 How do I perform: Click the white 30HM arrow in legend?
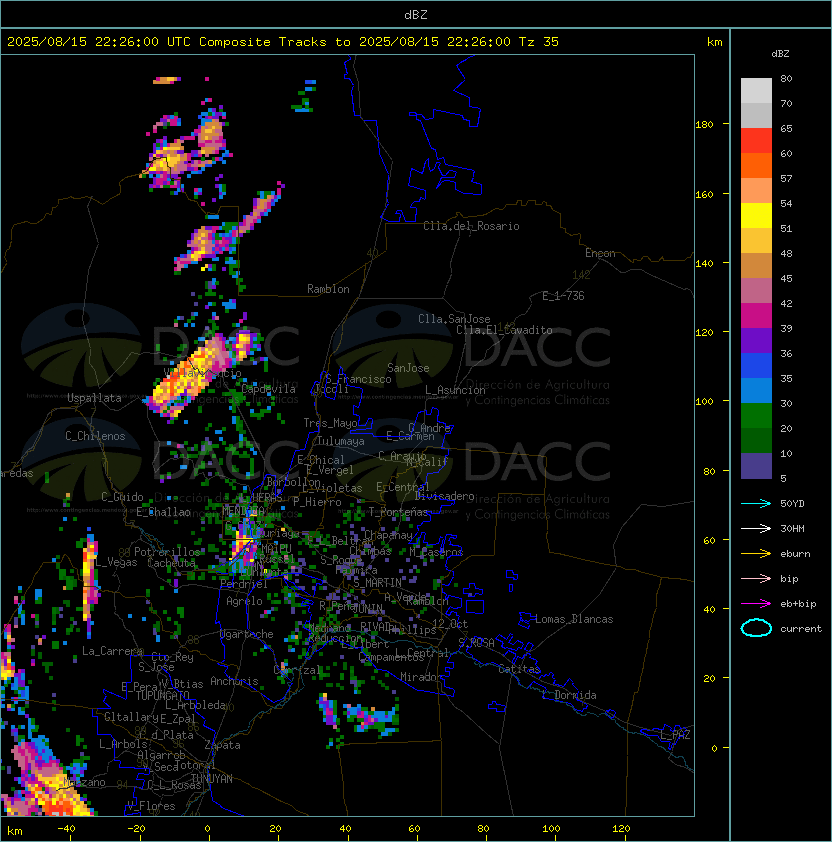coord(756,528)
